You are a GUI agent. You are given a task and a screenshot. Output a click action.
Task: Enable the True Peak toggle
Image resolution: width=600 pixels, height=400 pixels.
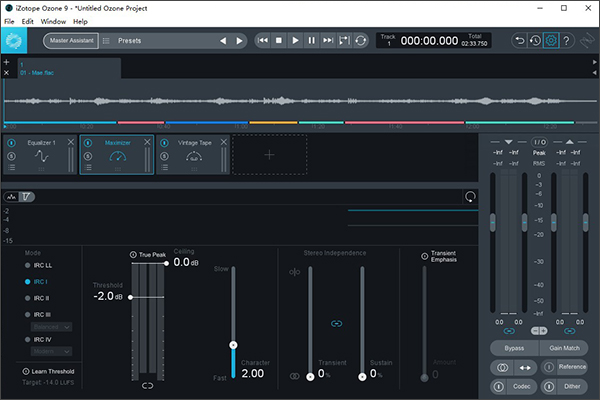(134, 256)
